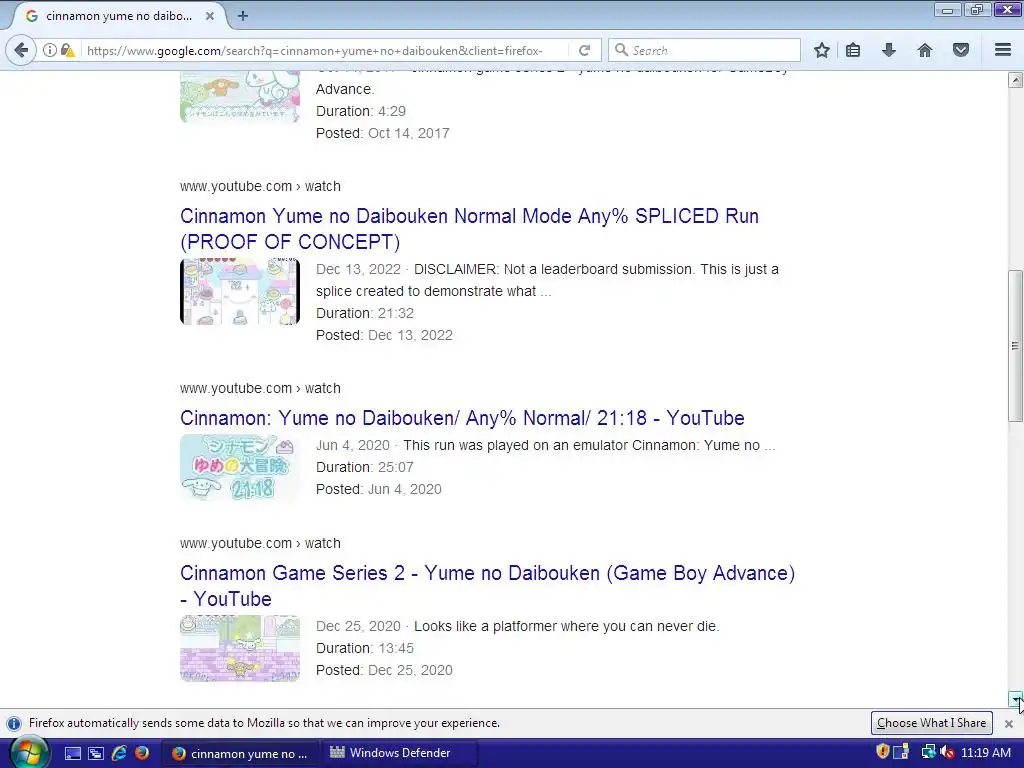Open the Firefox hamburger menu

click(x=1003, y=50)
